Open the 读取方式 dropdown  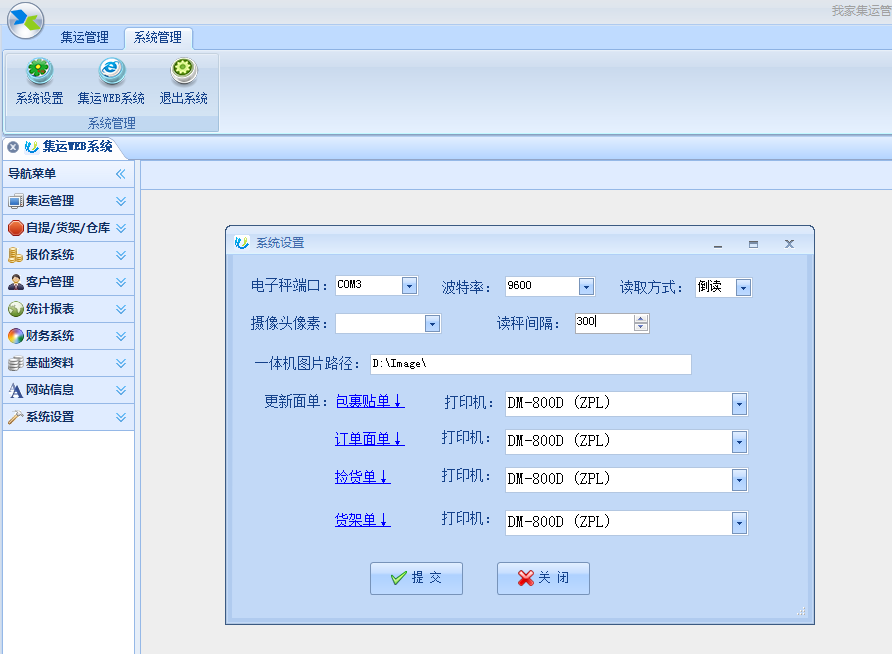point(743,288)
